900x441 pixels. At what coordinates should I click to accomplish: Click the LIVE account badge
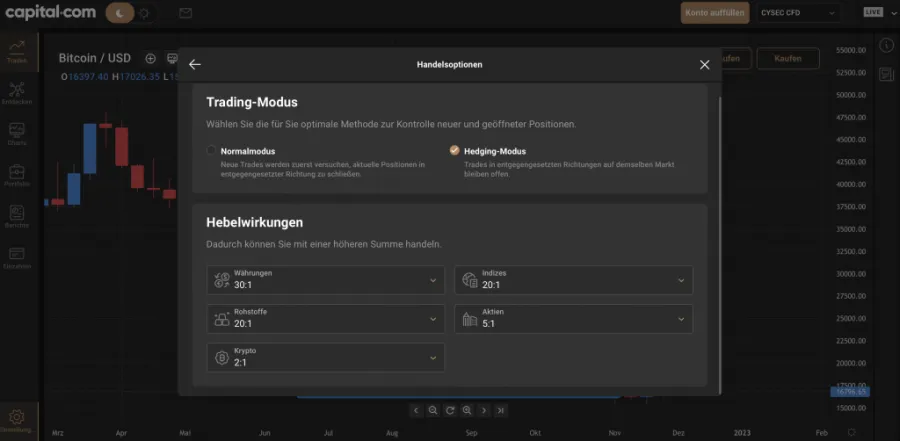tap(873, 12)
